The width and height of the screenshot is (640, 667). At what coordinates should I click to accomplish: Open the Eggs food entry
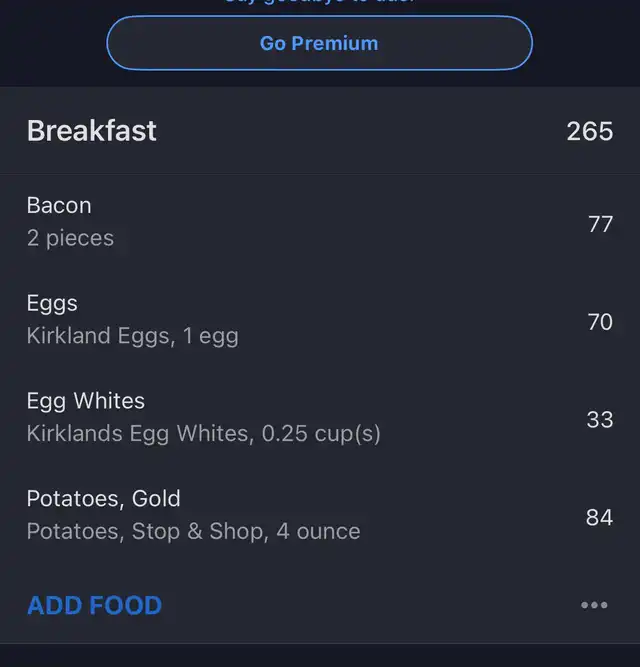52,303
